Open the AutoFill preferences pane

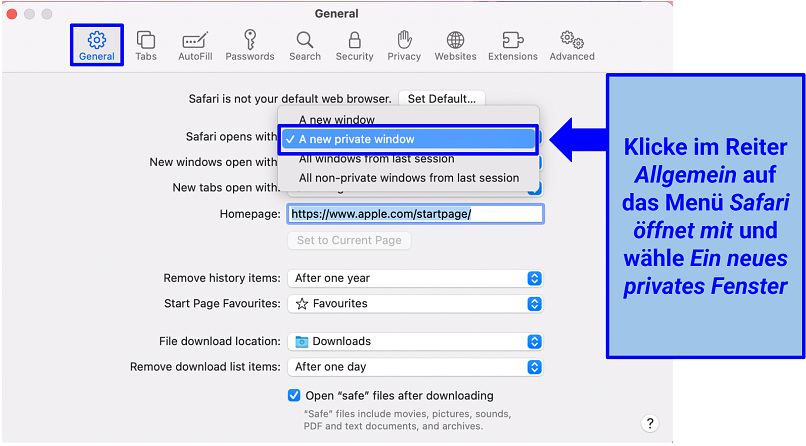click(195, 45)
